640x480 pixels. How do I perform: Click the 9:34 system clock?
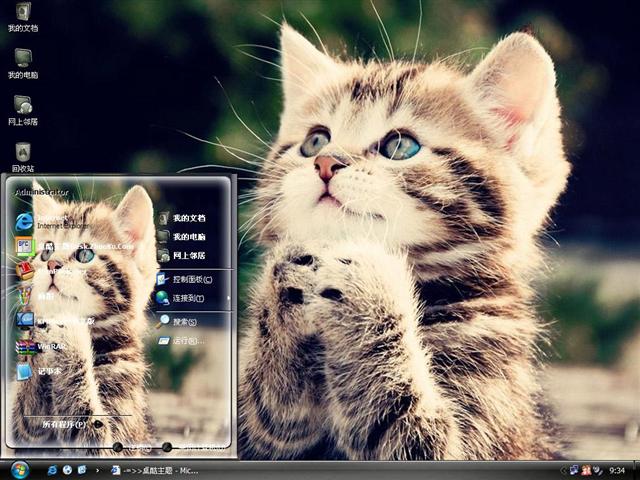617,471
